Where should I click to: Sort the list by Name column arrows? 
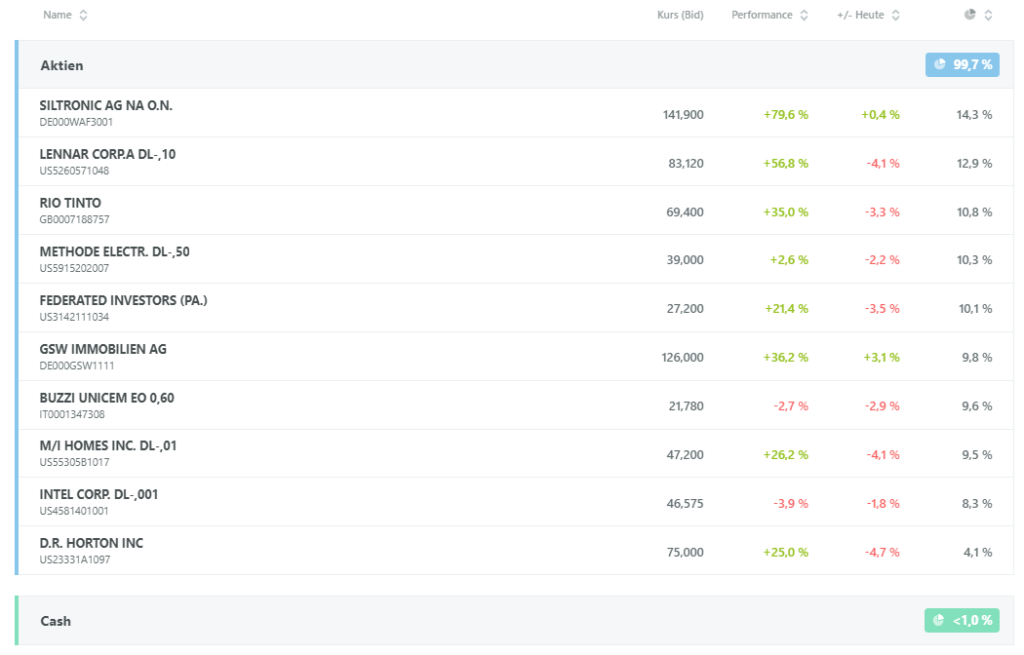click(83, 15)
